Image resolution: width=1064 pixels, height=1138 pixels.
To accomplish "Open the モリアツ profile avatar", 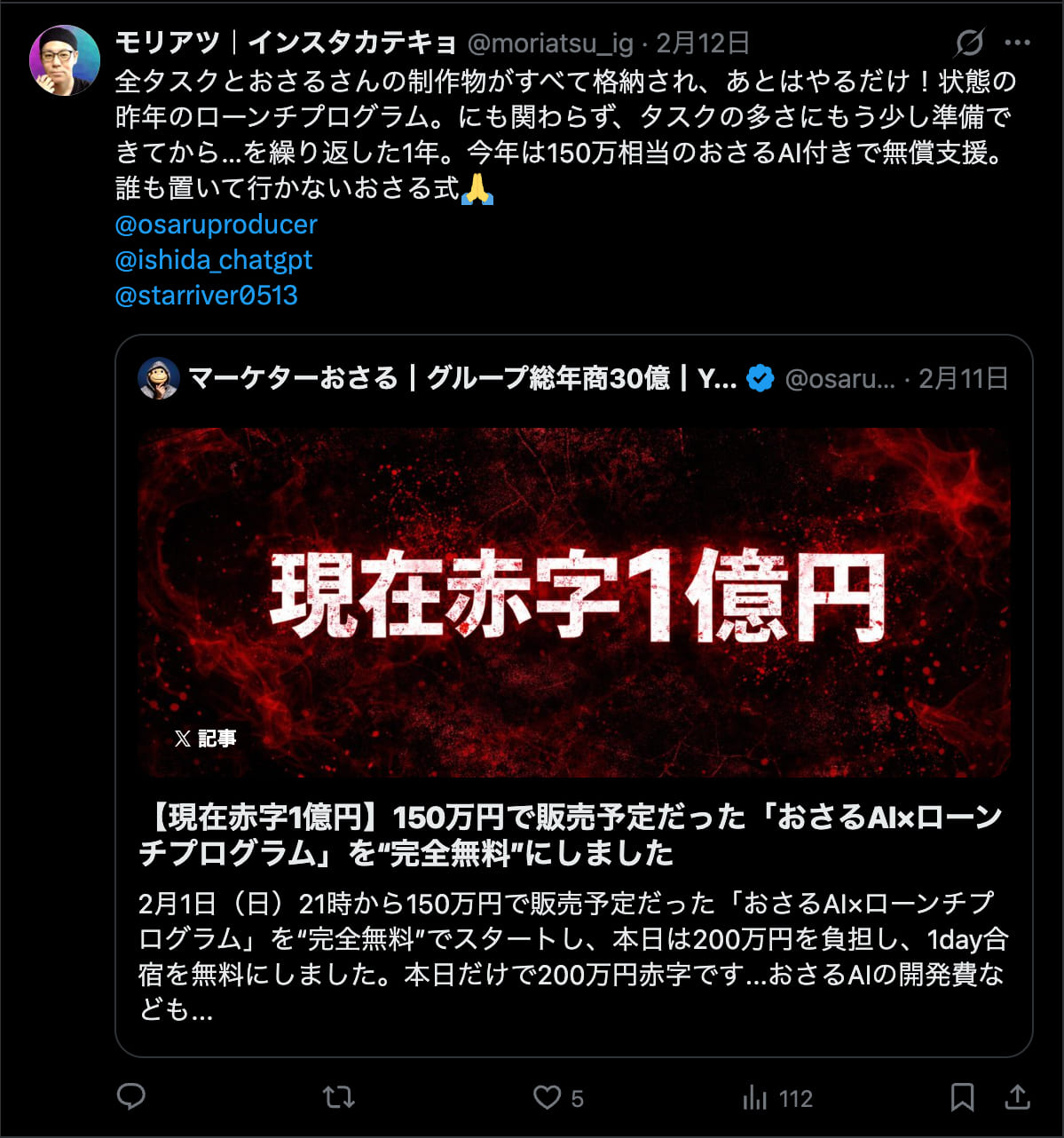I will [x=64, y=59].
